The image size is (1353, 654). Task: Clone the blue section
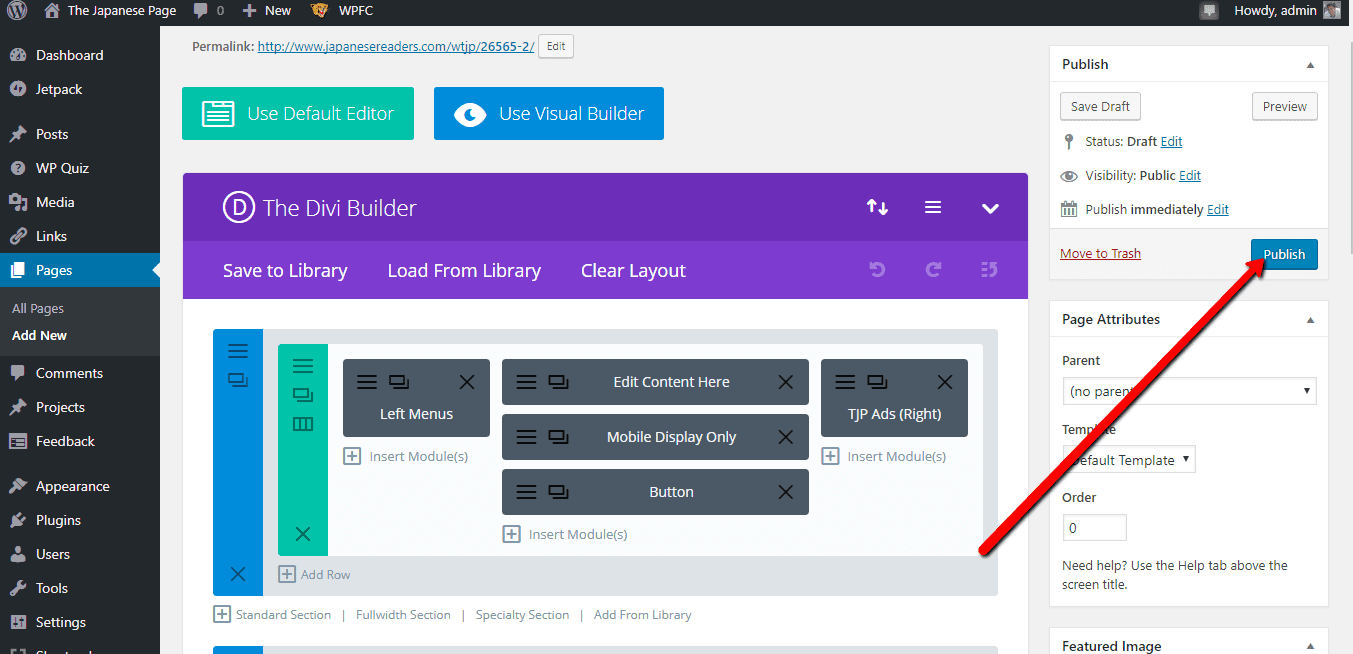[238, 380]
